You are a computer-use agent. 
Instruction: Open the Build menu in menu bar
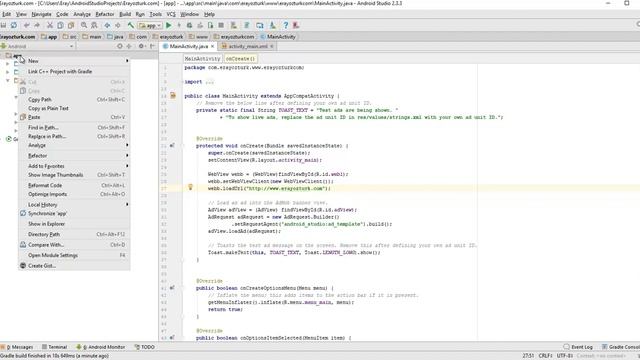point(125,14)
